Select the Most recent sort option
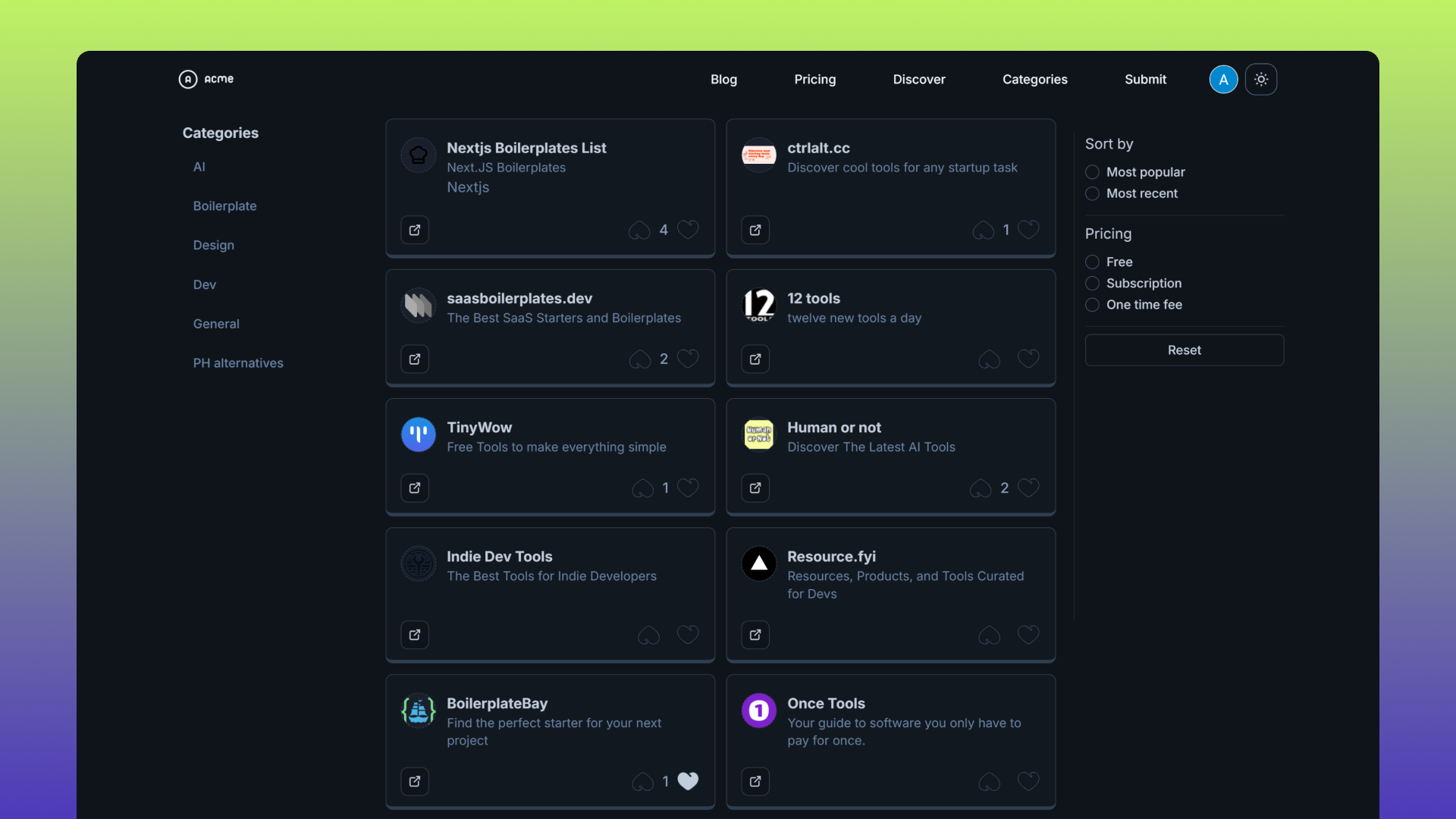 pos(1092,193)
